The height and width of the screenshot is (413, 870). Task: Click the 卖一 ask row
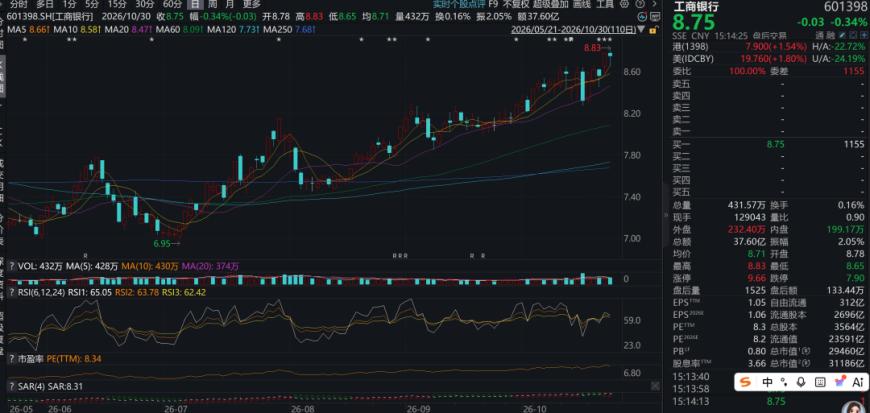[x=768, y=132]
